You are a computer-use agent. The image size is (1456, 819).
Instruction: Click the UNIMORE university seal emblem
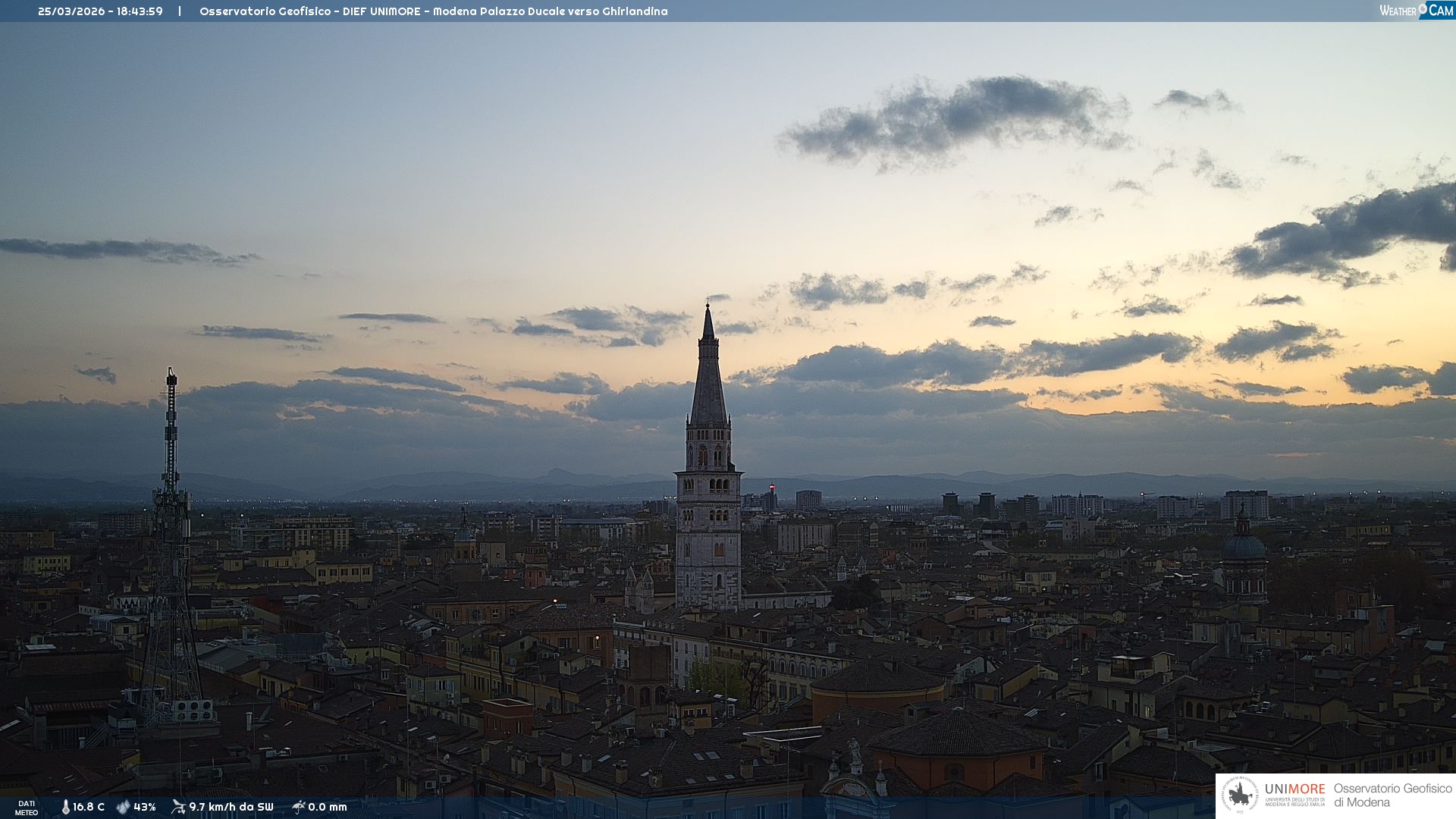tap(1240, 795)
